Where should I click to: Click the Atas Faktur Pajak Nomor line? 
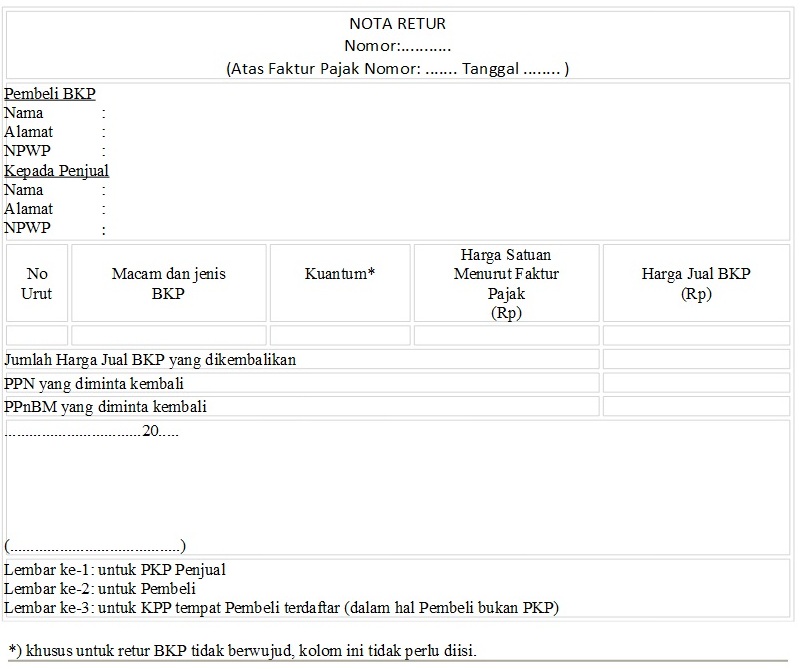pos(397,69)
